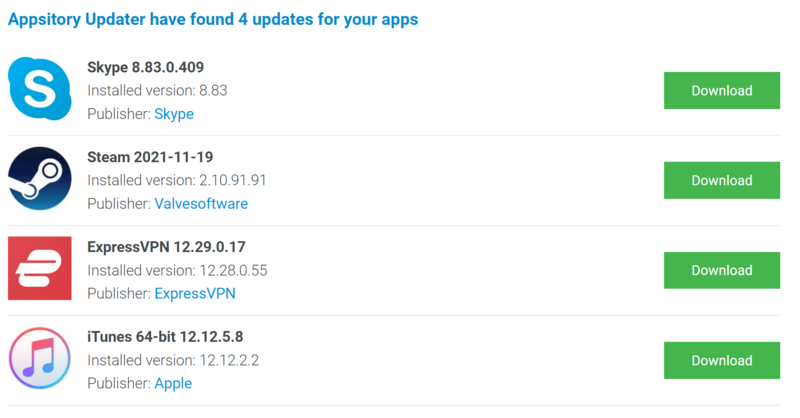Open the Apple publisher link

(x=173, y=383)
